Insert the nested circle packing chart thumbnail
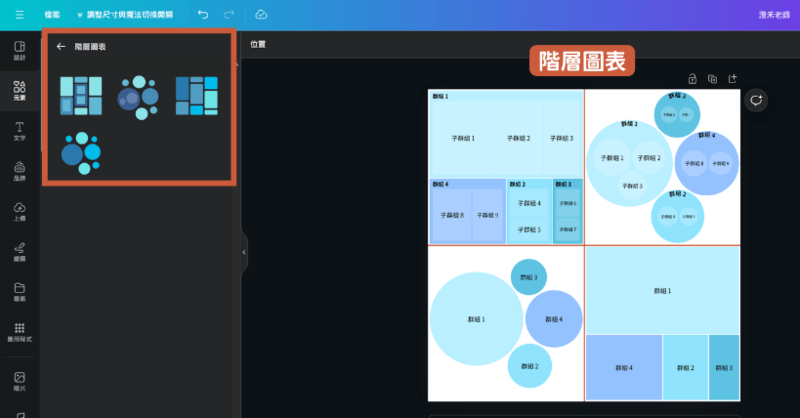The width and height of the screenshot is (800, 418). [138, 96]
